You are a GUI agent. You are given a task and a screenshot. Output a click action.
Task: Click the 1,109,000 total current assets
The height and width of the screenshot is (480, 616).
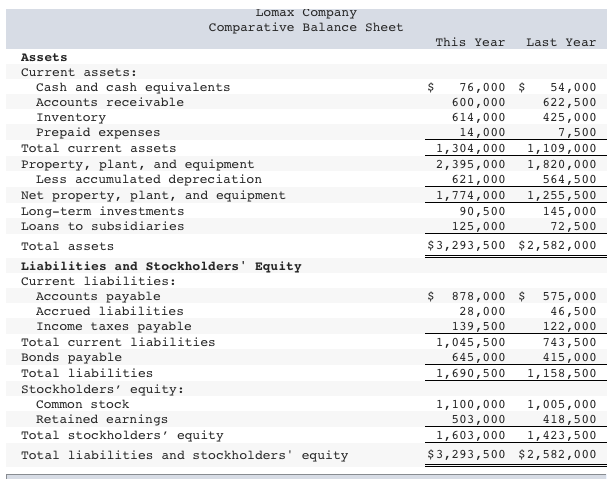click(x=562, y=148)
